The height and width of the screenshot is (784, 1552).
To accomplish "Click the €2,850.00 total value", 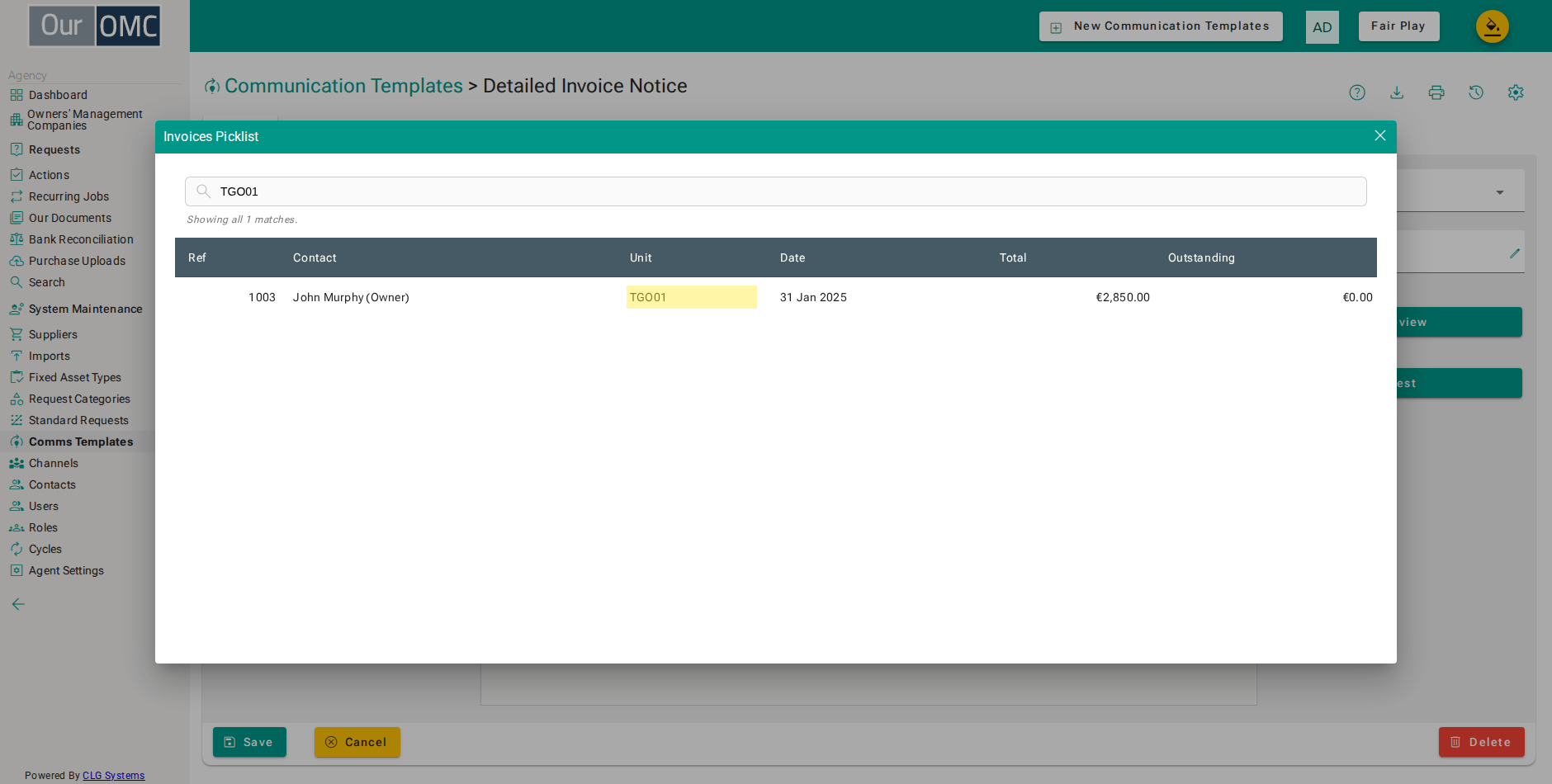I will [x=1123, y=297].
